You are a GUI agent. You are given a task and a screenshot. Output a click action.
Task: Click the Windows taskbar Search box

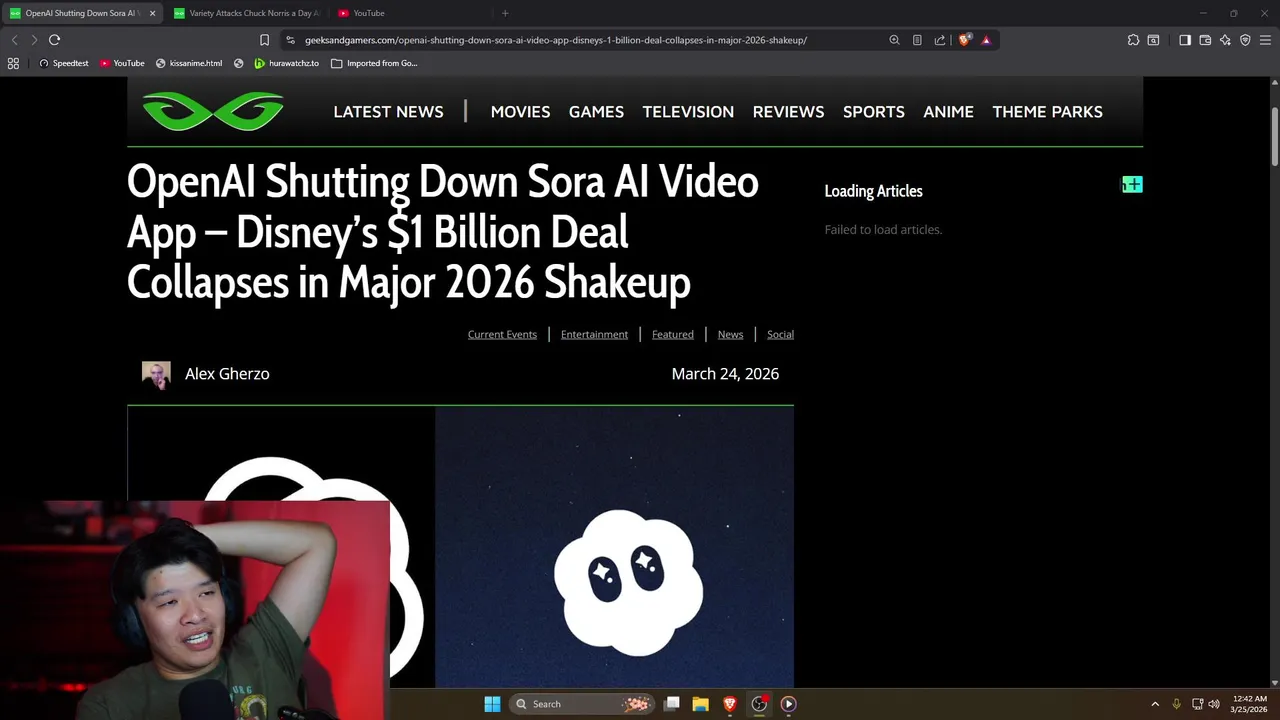[x=582, y=704]
